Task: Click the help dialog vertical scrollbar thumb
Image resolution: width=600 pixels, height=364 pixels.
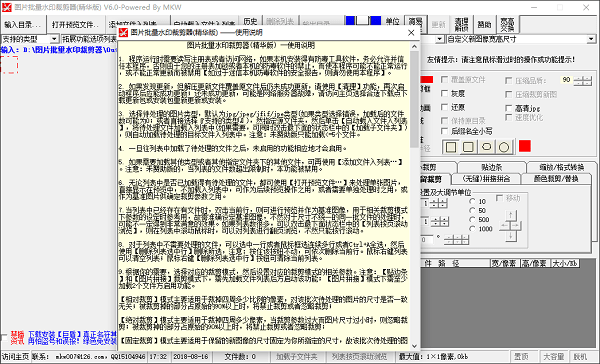Action: (x=414, y=99)
